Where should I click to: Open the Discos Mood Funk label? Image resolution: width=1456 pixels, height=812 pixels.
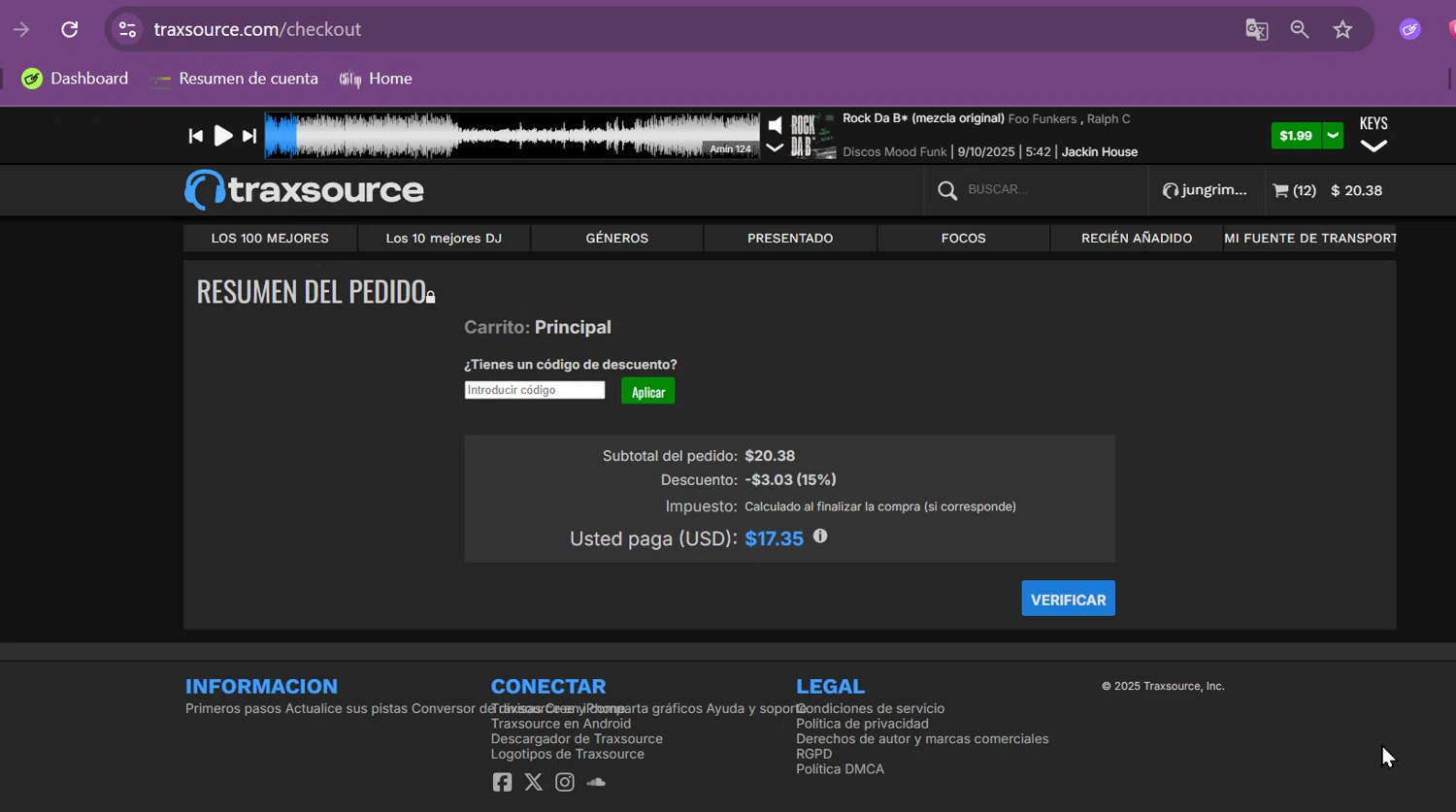click(x=895, y=152)
